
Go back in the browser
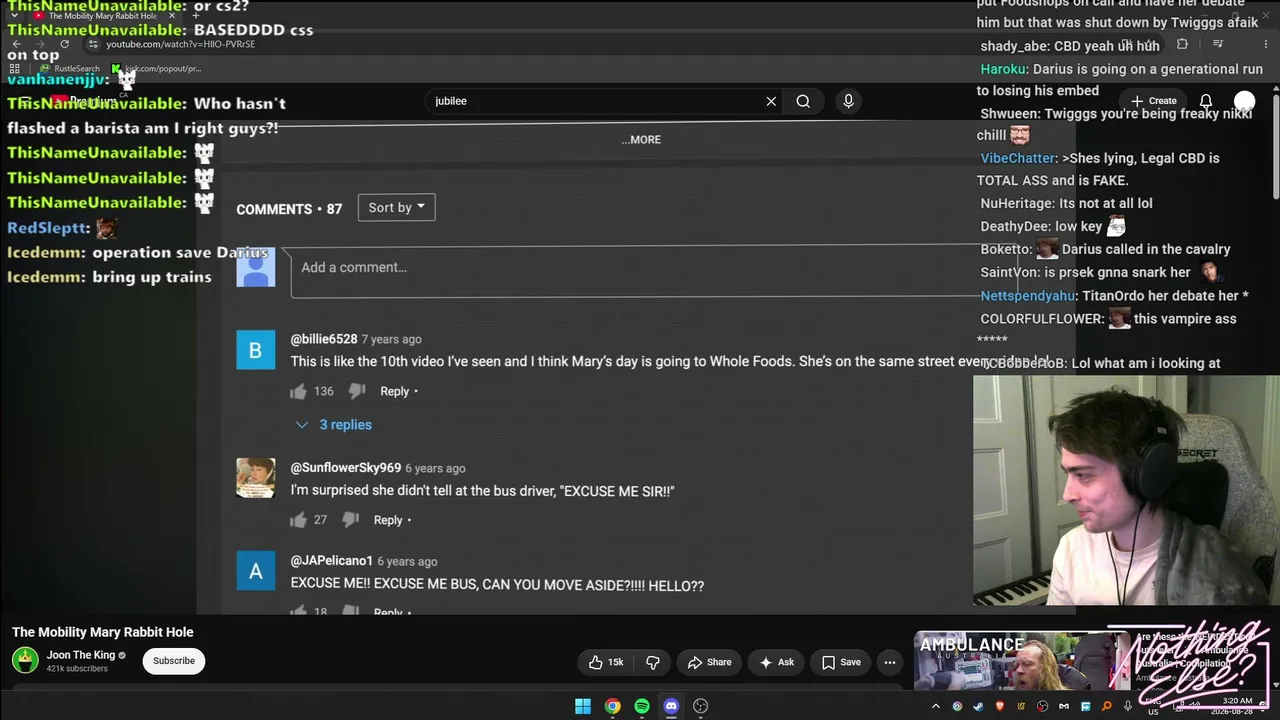tap(16, 44)
